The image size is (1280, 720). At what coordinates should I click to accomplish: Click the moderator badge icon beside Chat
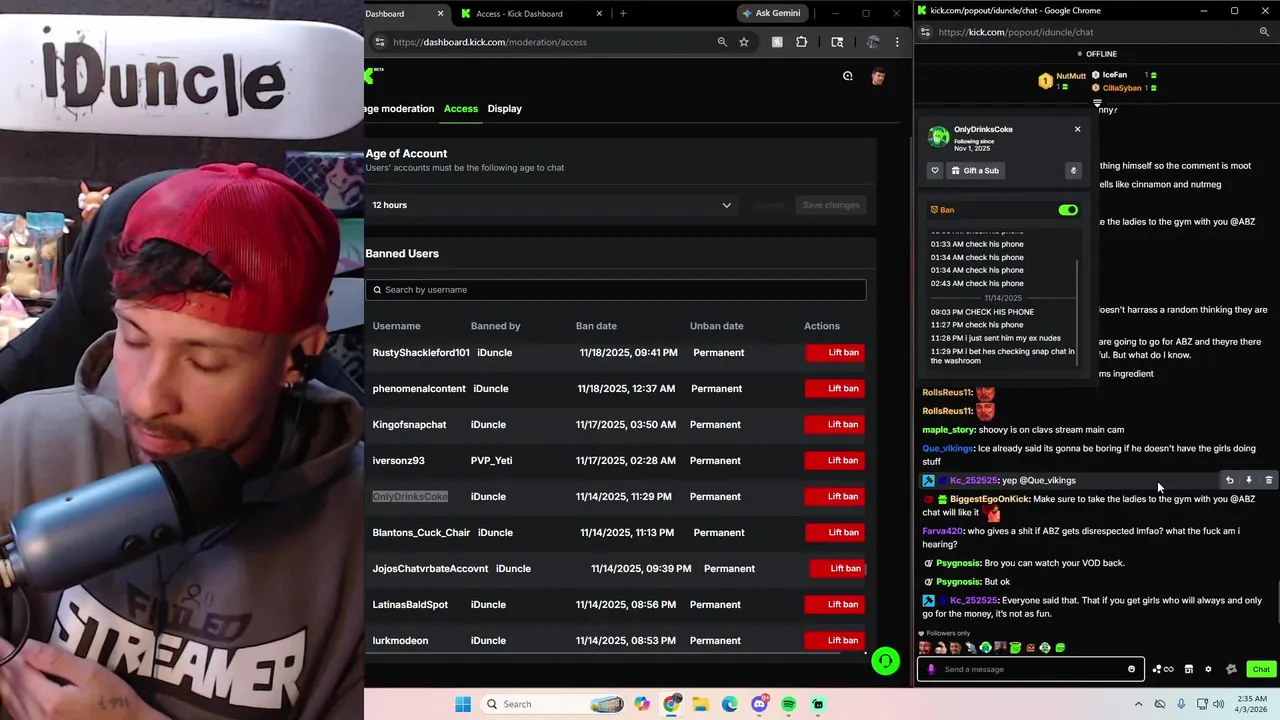[x=1231, y=669]
